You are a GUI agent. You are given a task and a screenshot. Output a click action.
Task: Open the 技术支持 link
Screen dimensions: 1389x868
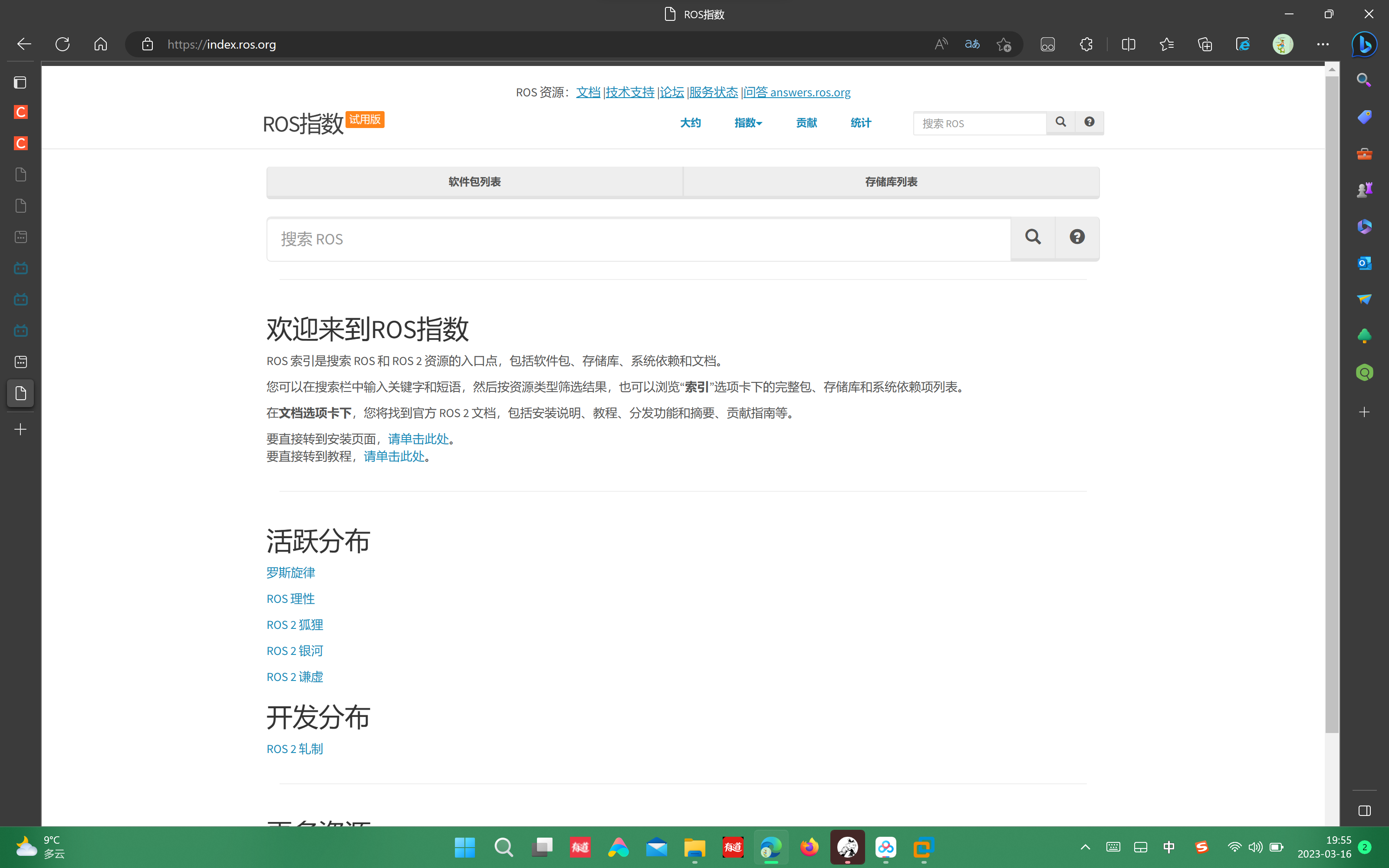point(630,92)
